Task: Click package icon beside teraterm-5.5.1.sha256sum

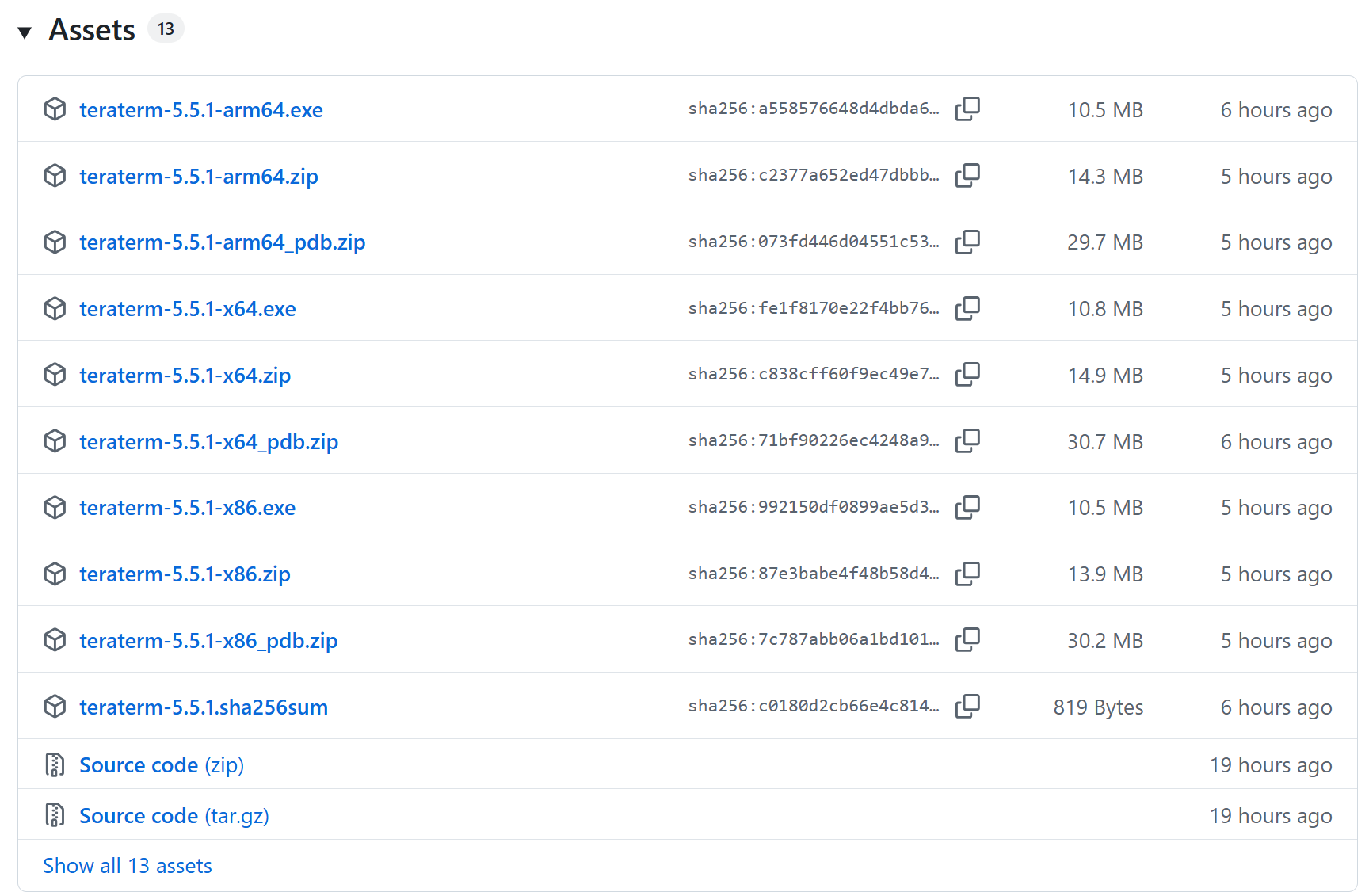Action: click(55, 707)
